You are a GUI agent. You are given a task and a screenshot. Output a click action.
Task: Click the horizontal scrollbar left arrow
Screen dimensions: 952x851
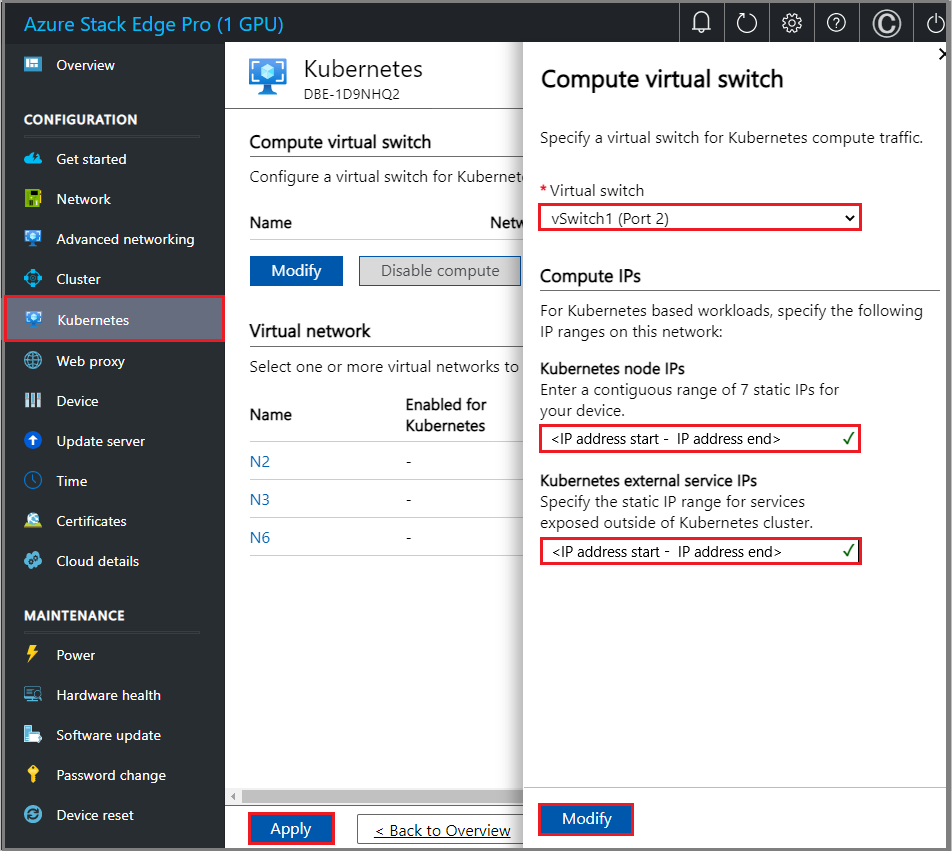tap(234, 796)
